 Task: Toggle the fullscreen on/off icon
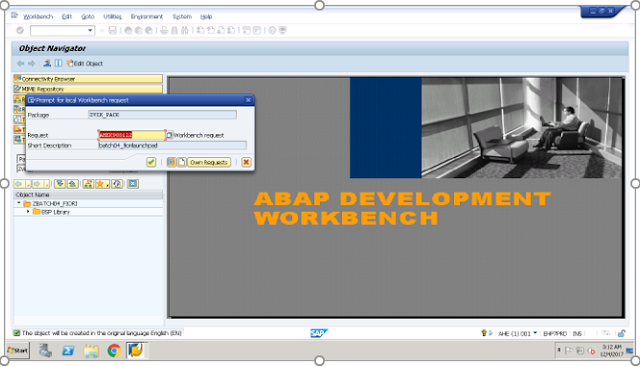pos(58,63)
